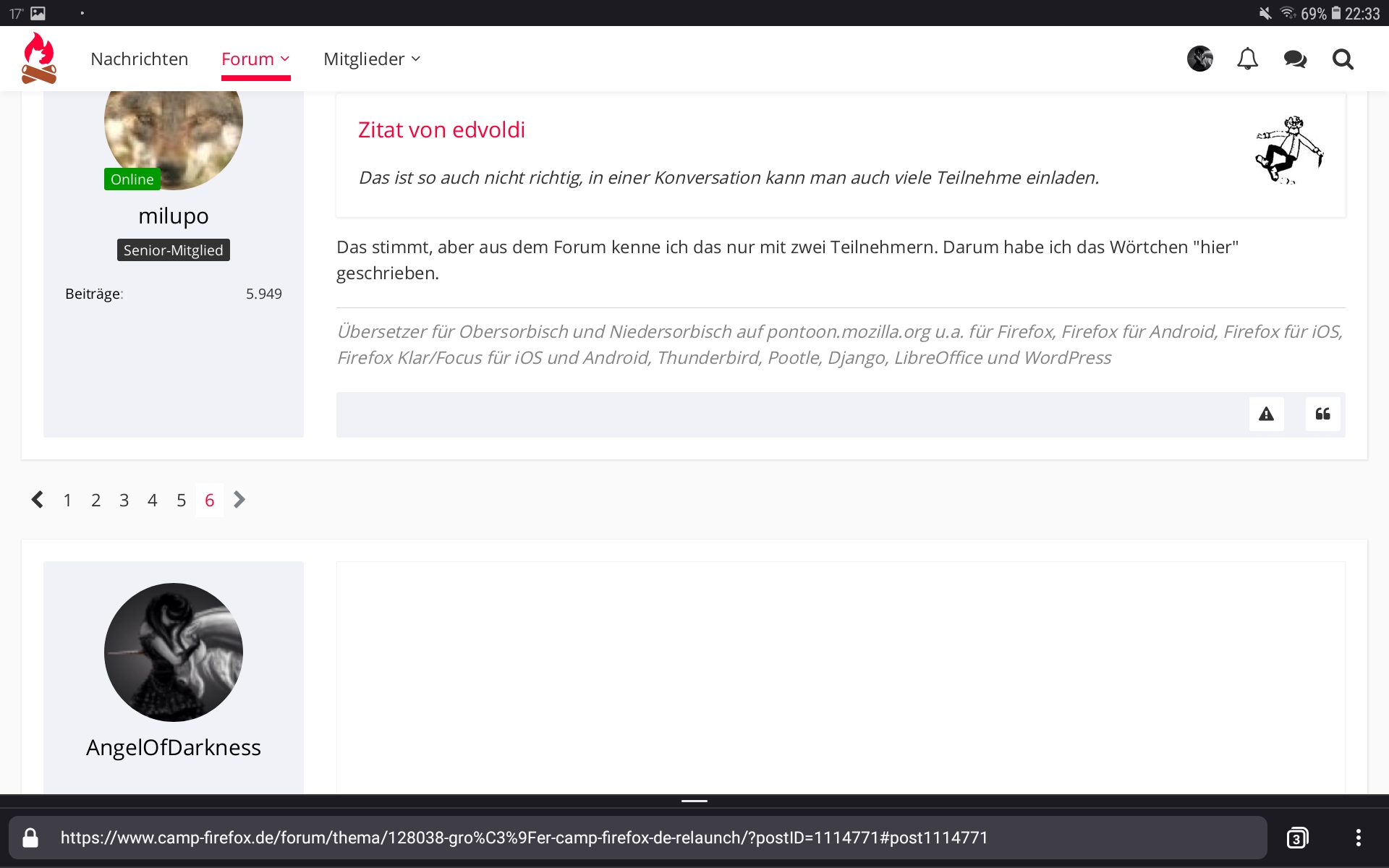Go to previous page arrow

[38, 500]
